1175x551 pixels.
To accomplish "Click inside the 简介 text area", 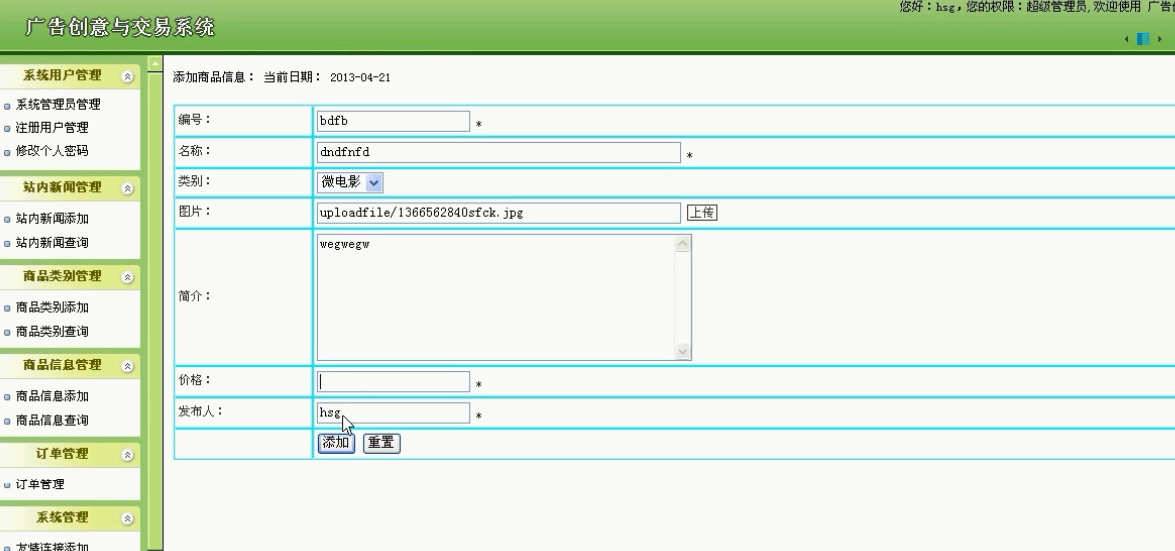I will click(495, 298).
